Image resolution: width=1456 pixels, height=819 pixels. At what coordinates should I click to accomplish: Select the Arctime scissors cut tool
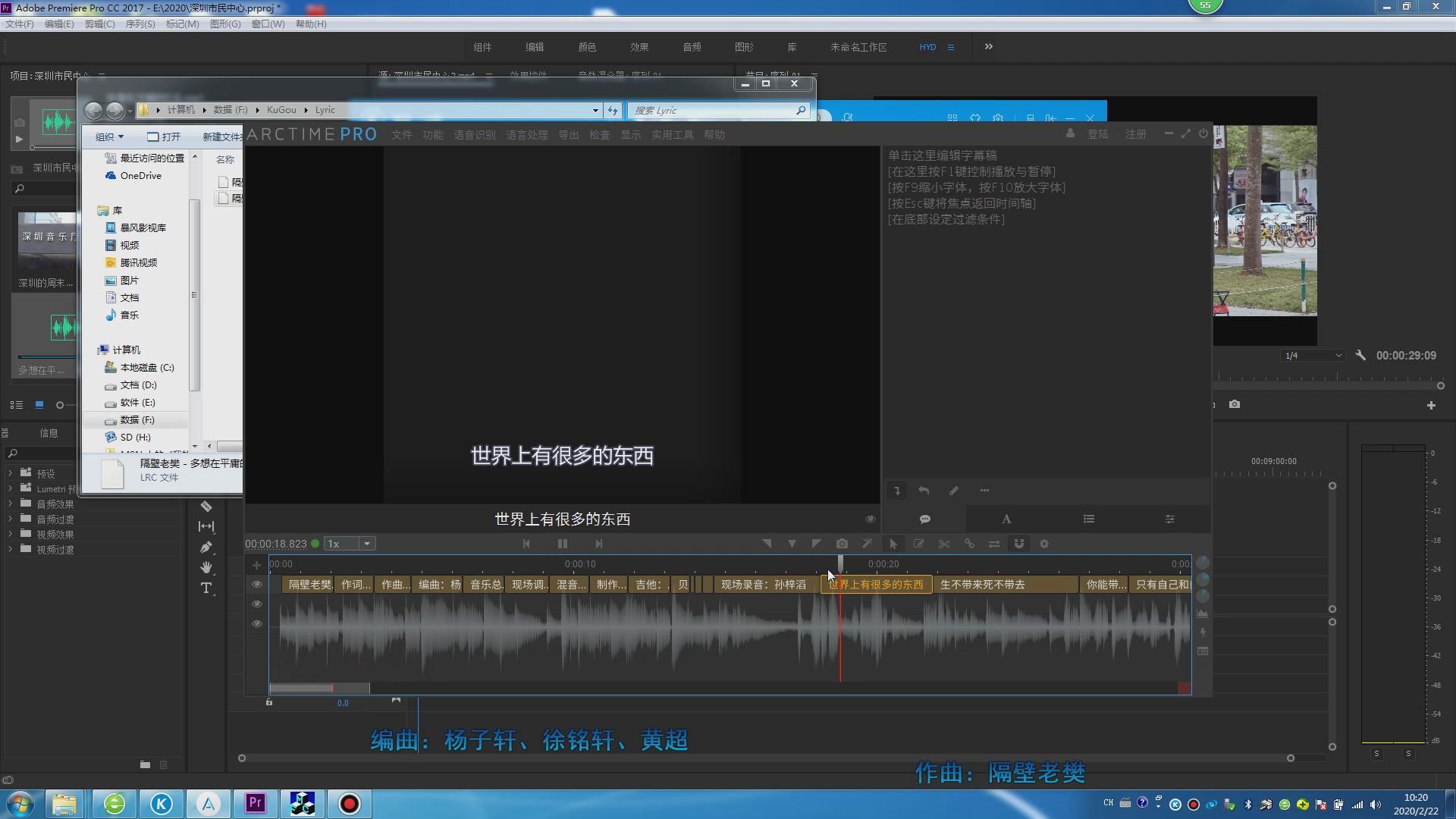pyautogui.click(x=944, y=544)
